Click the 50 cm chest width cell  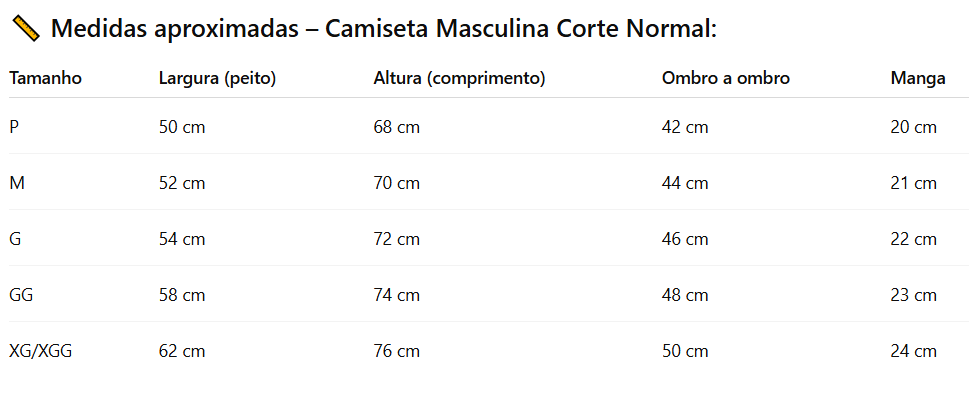coord(182,127)
